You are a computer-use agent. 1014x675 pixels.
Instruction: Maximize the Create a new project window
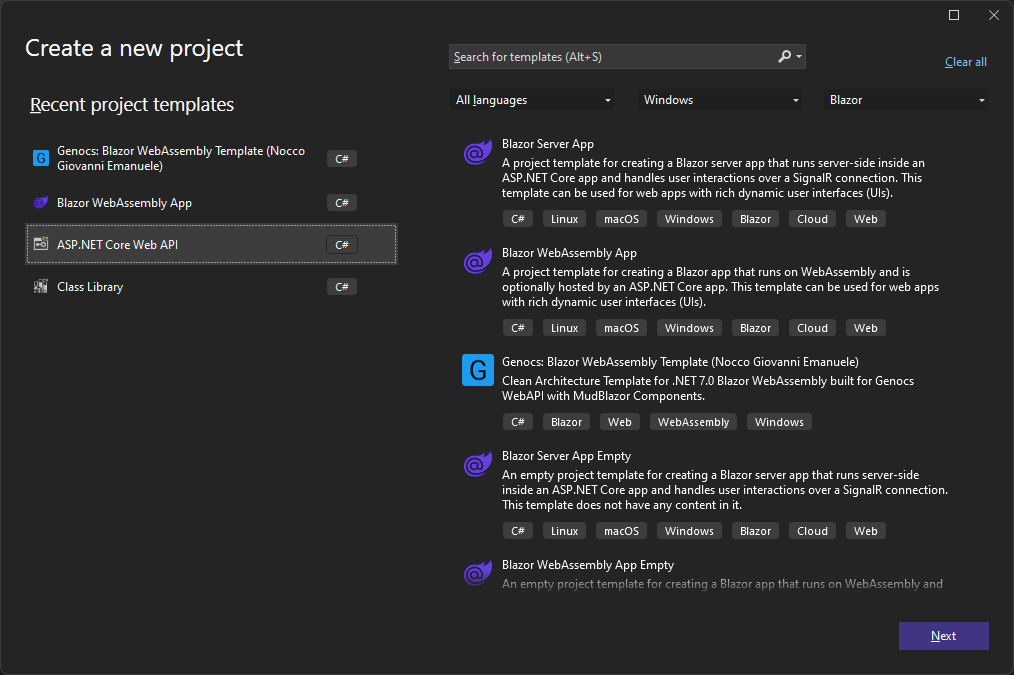pos(954,15)
